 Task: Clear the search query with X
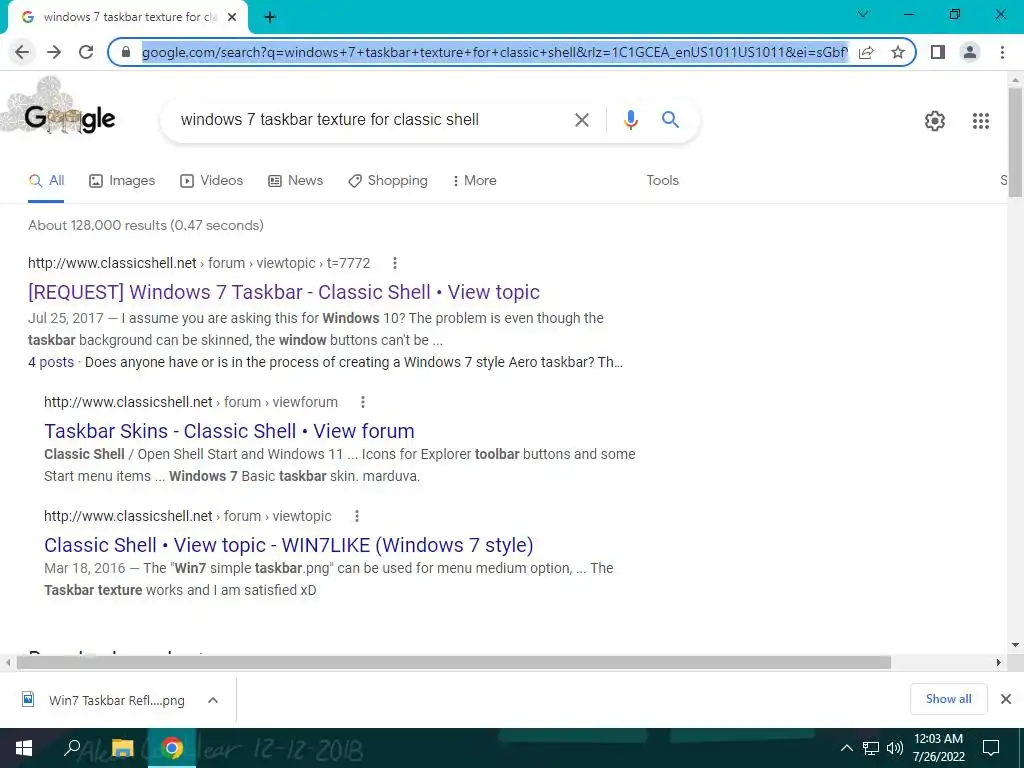[x=581, y=120]
